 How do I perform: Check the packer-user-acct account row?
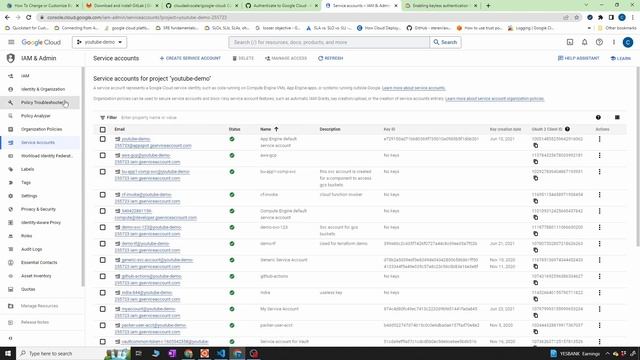pos(102,325)
